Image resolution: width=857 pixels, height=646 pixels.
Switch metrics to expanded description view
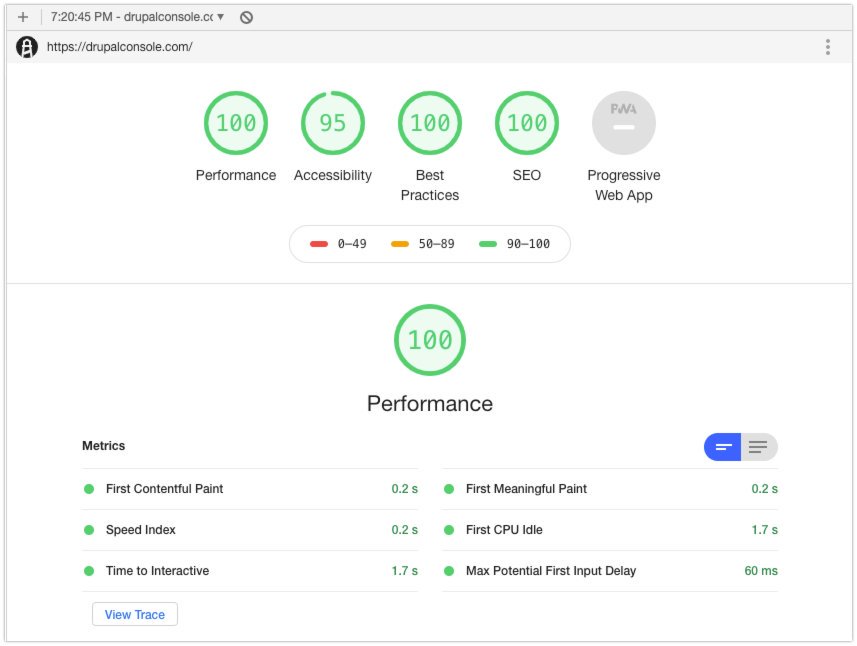(759, 447)
